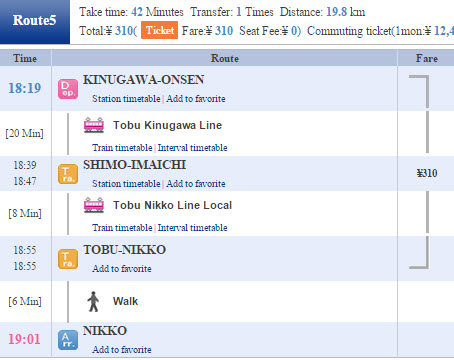454x360 pixels.
Task: Open Train timetable for Tobu Nikko Line Local
Action: (122, 228)
